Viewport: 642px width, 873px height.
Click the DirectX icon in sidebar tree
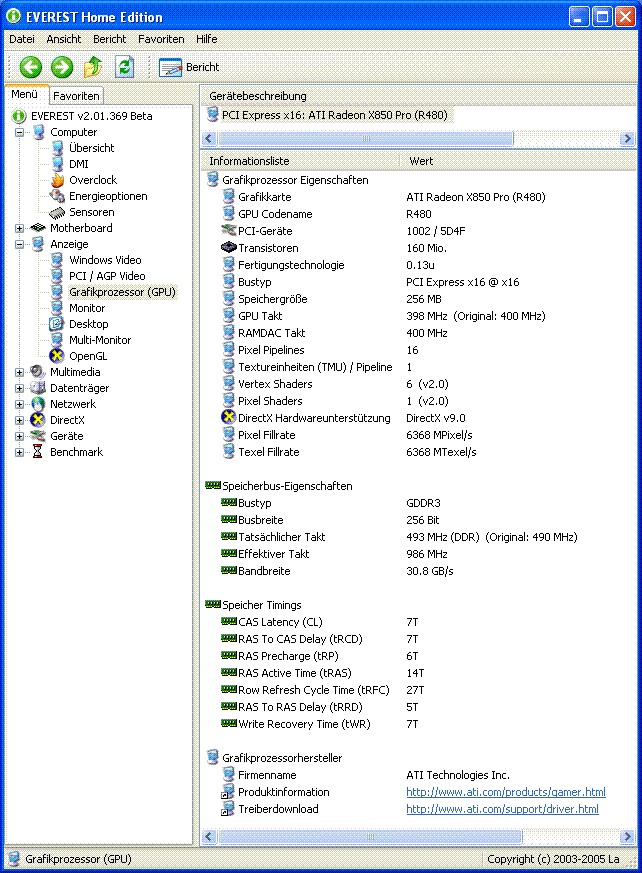(x=37, y=420)
